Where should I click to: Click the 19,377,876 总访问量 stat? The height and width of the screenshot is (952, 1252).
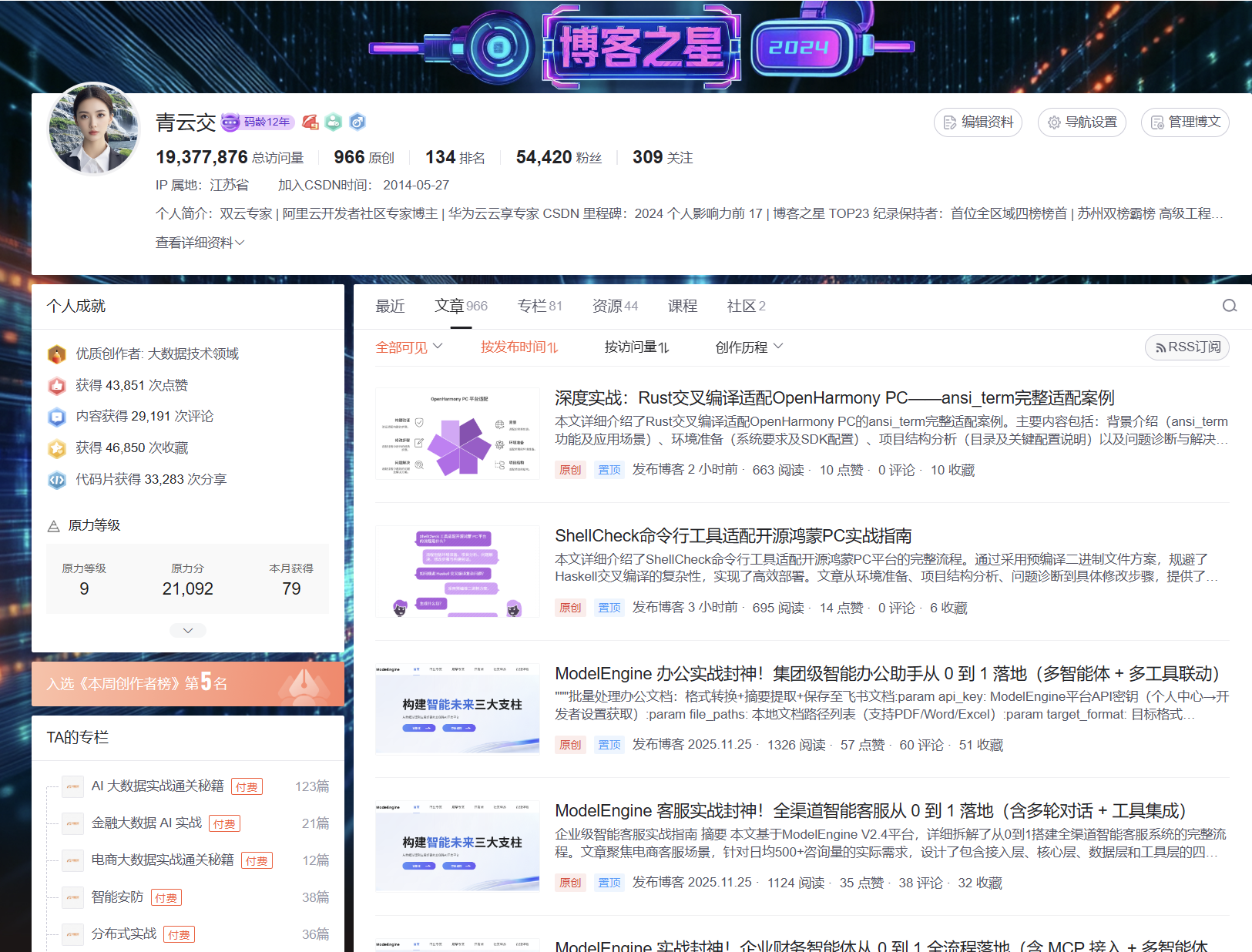230,158
